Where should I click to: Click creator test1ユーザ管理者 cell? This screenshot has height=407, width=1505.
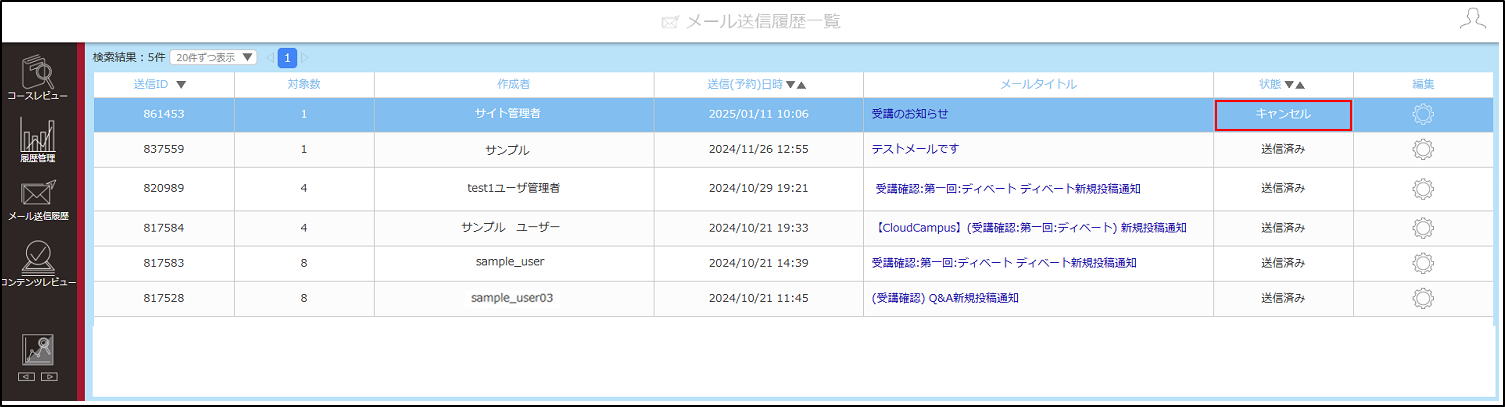click(x=513, y=188)
